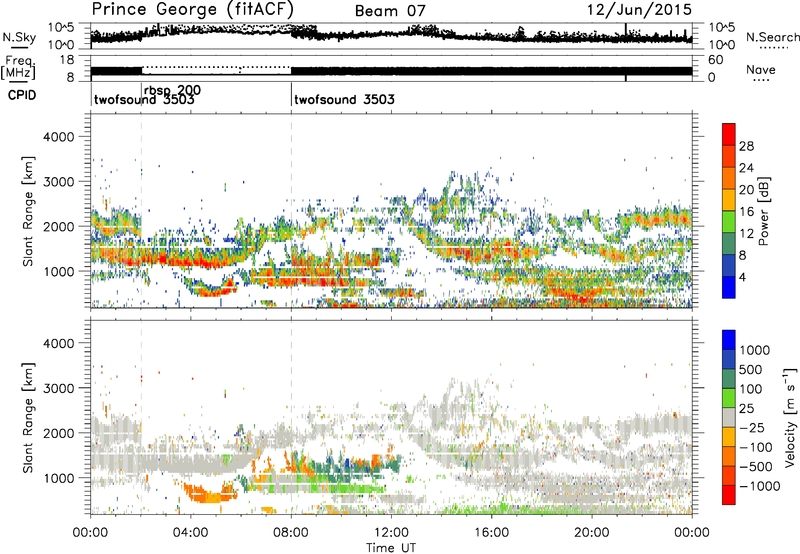The height and width of the screenshot is (554, 800).
Task: Click the 'Freq. [MHz]' axis label
Action: coord(18,69)
